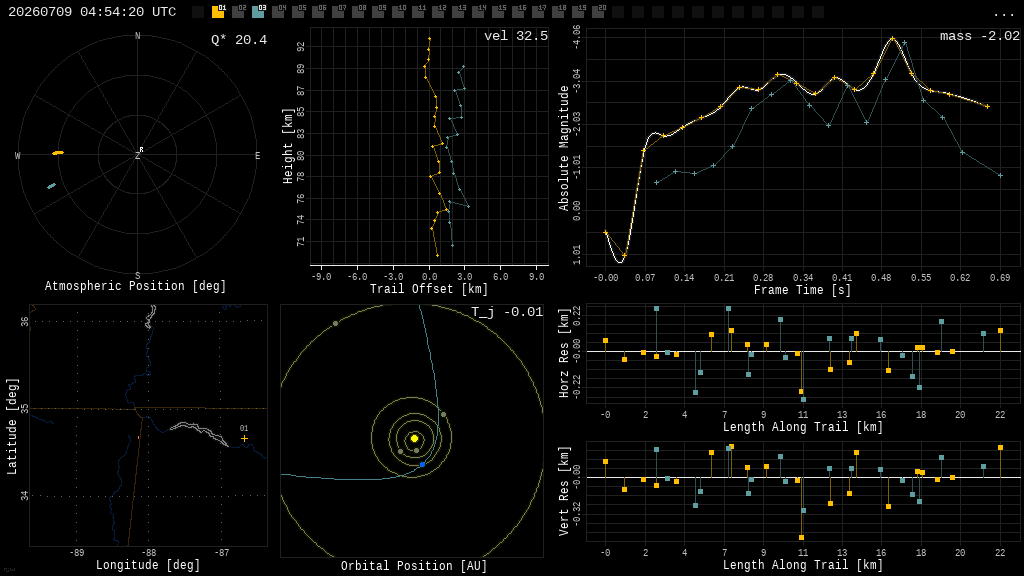1024x576 pixels.
Task: Toggle station 06 square
Action: 319,12
